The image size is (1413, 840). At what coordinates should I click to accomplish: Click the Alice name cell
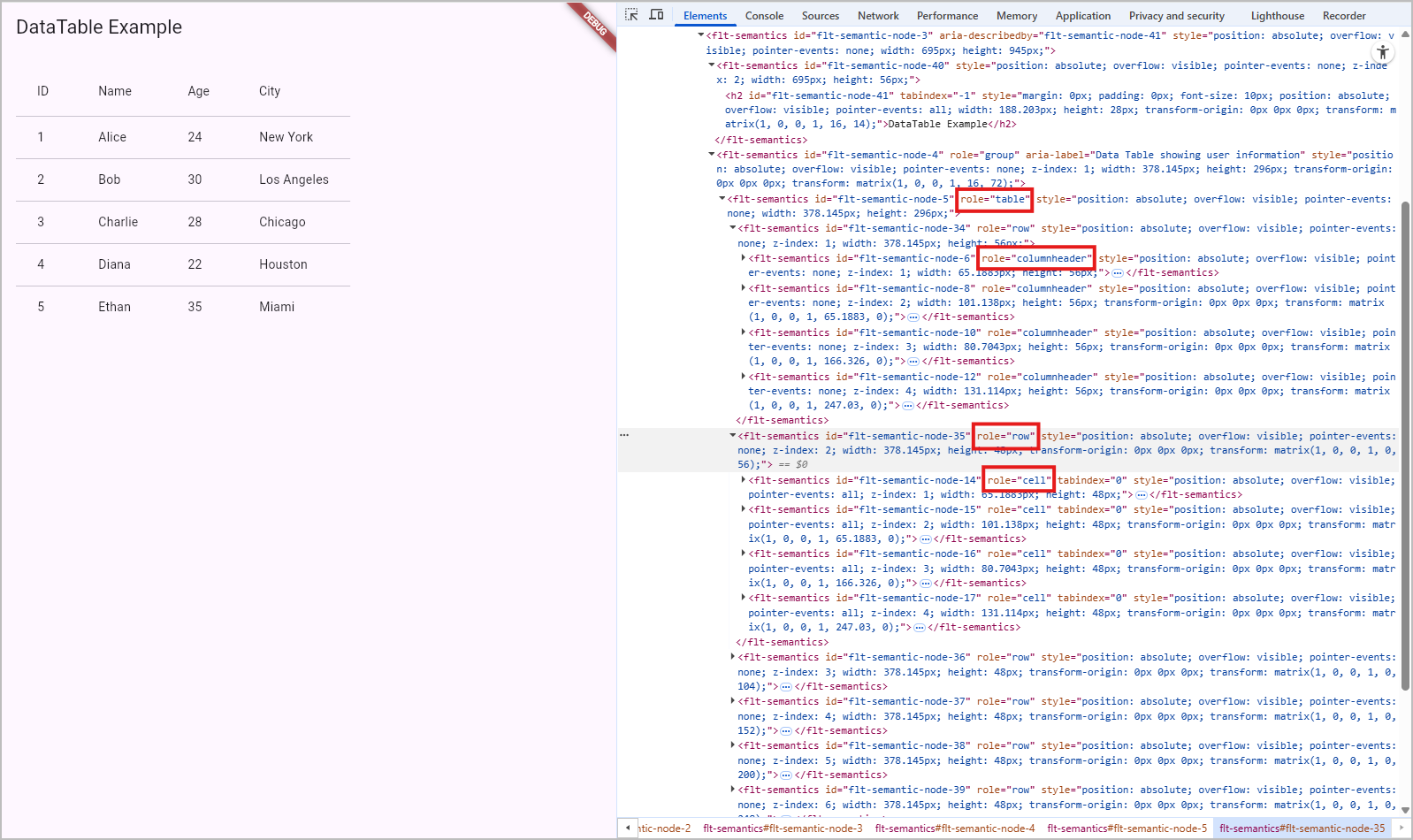[x=112, y=137]
